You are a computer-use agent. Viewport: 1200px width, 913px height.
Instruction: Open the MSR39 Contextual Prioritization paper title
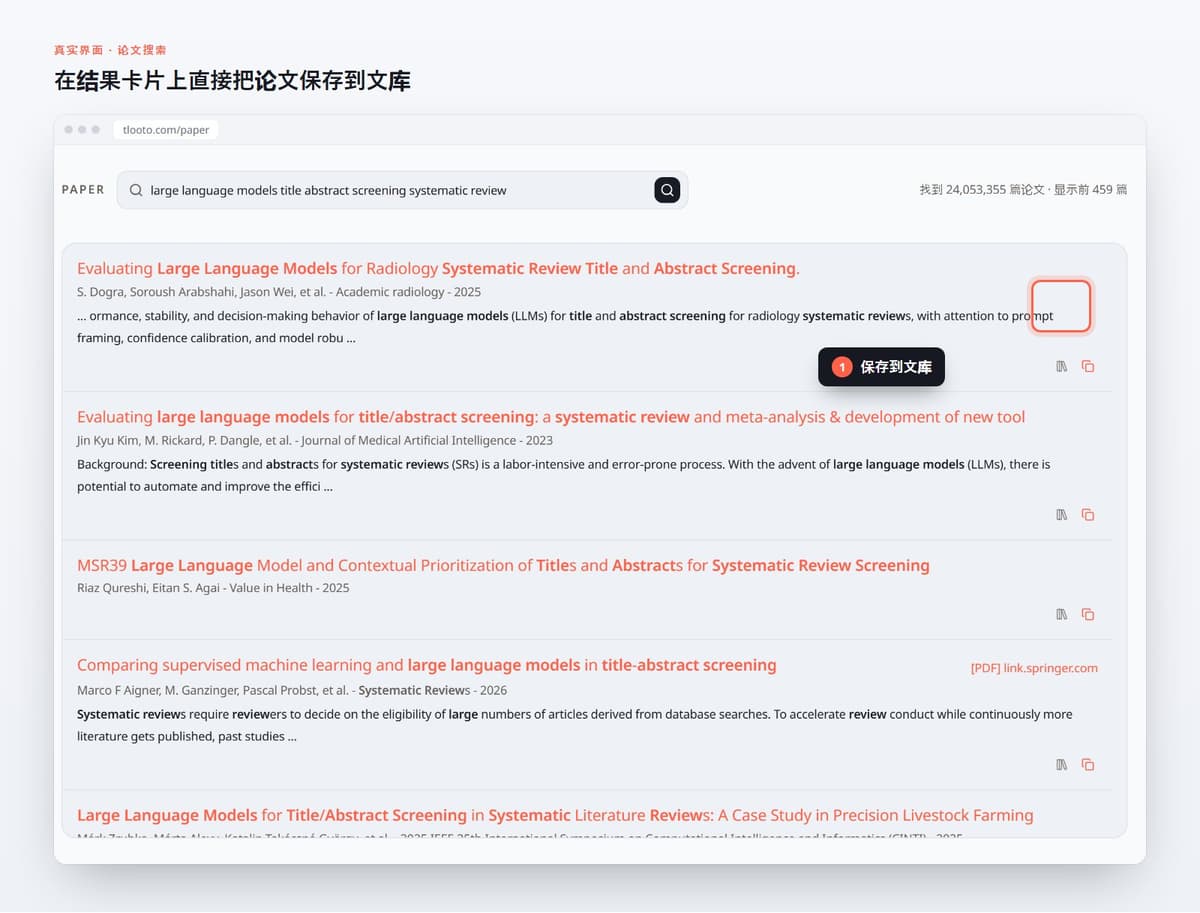pyautogui.click(x=503, y=566)
